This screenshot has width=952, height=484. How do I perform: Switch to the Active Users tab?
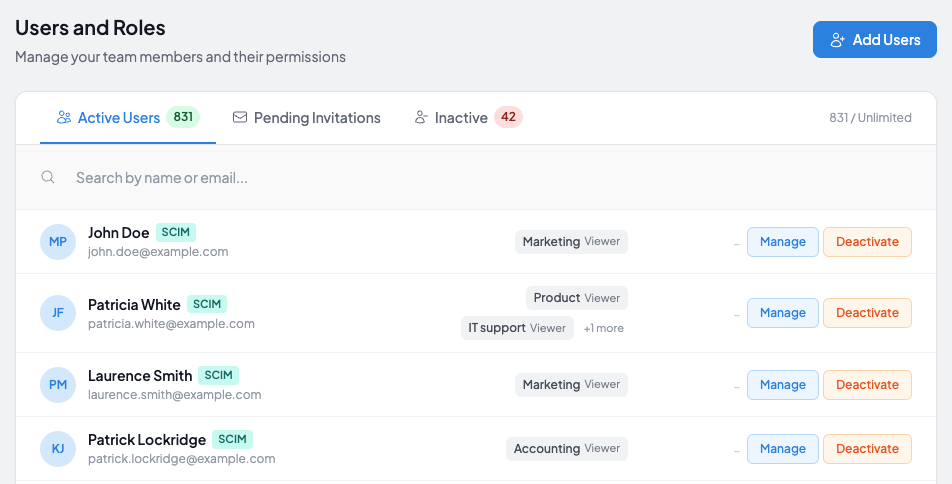coord(128,117)
